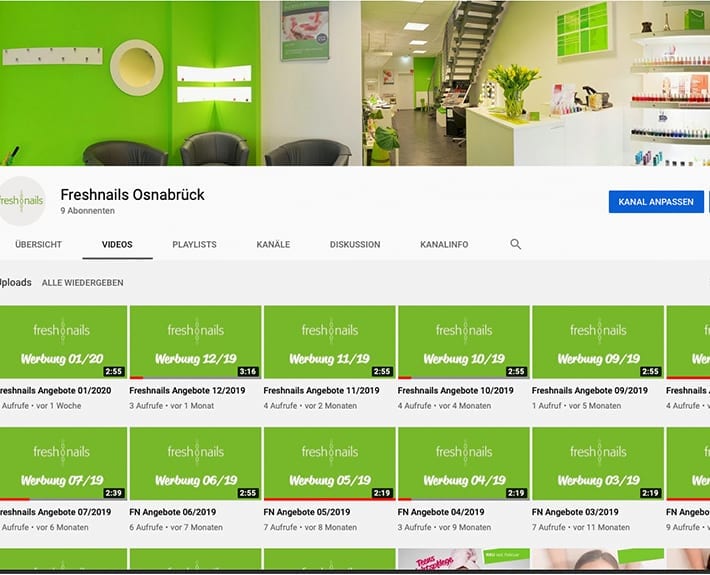710x575 pixels.
Task: Open the PLAYLISTS tab
Action: tap(194, 244)
